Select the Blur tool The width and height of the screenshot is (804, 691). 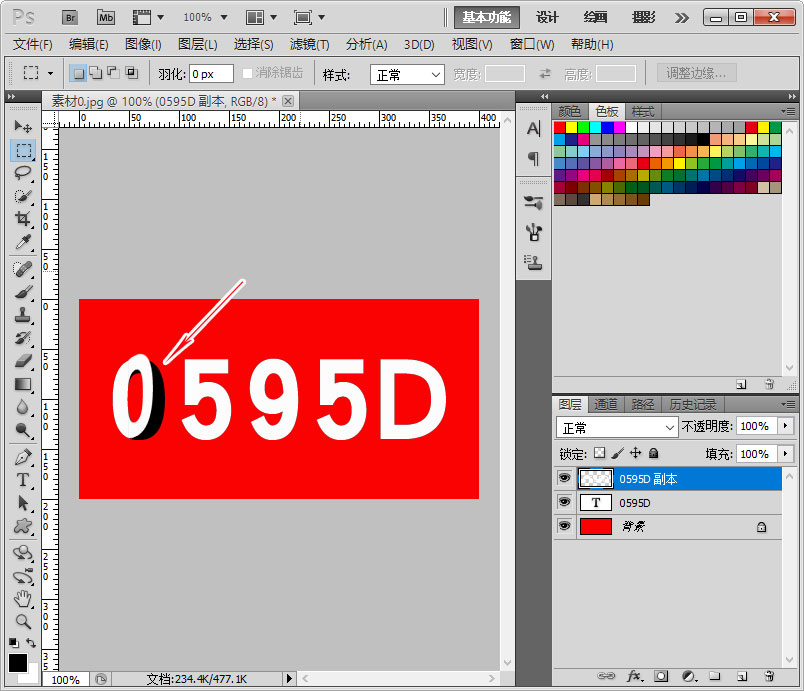(x=23, y=408)
